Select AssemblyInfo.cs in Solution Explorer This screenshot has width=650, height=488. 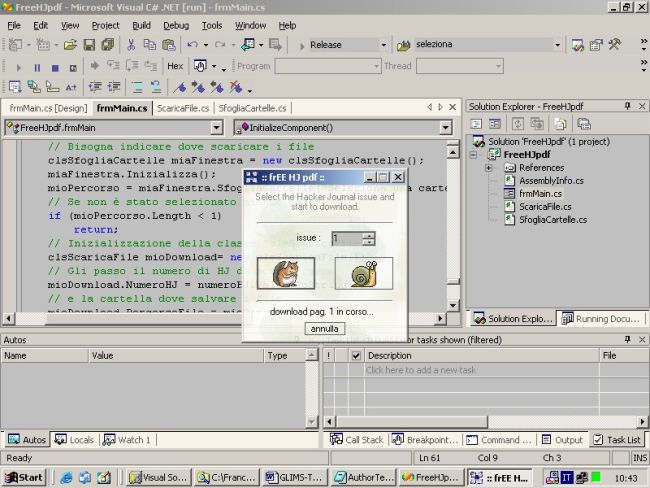click(x=551, y=181)
